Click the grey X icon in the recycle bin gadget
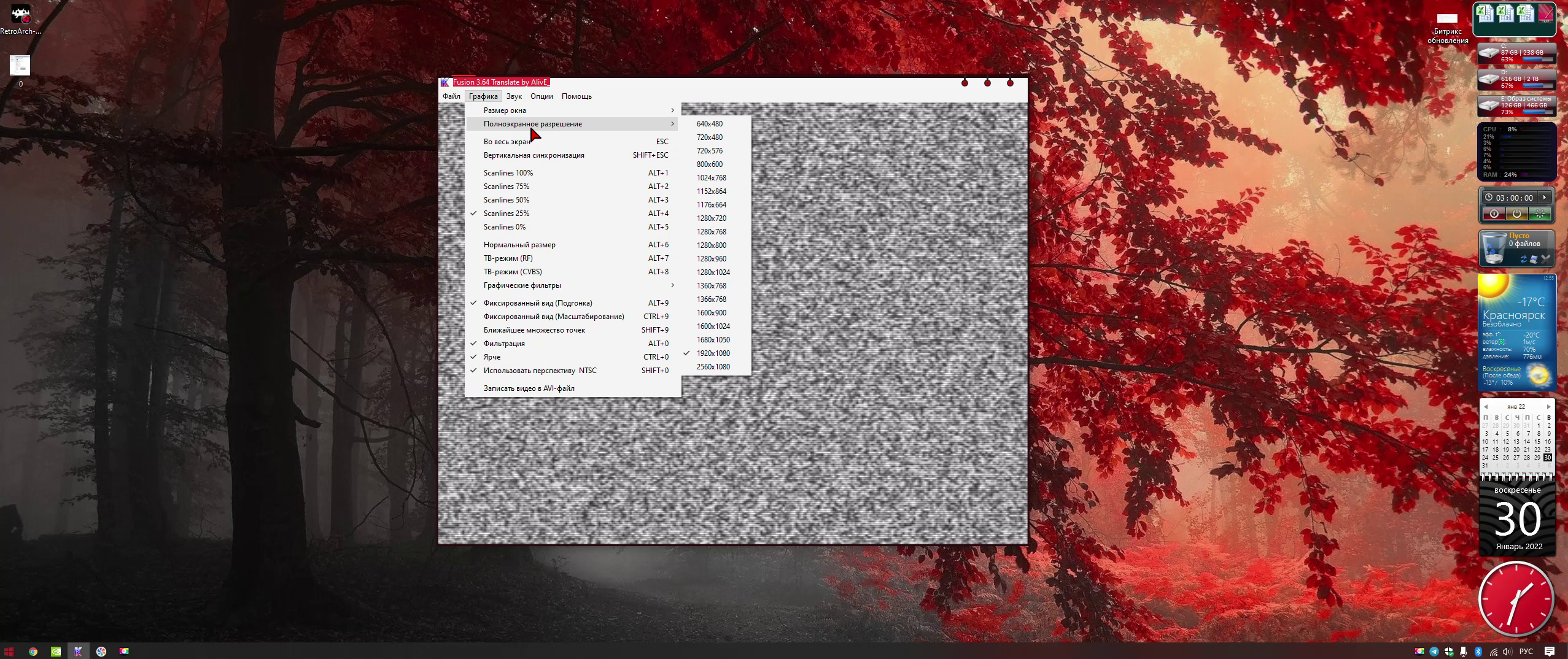Screen dimensions: 1568x659 (x=1545, y=260)
